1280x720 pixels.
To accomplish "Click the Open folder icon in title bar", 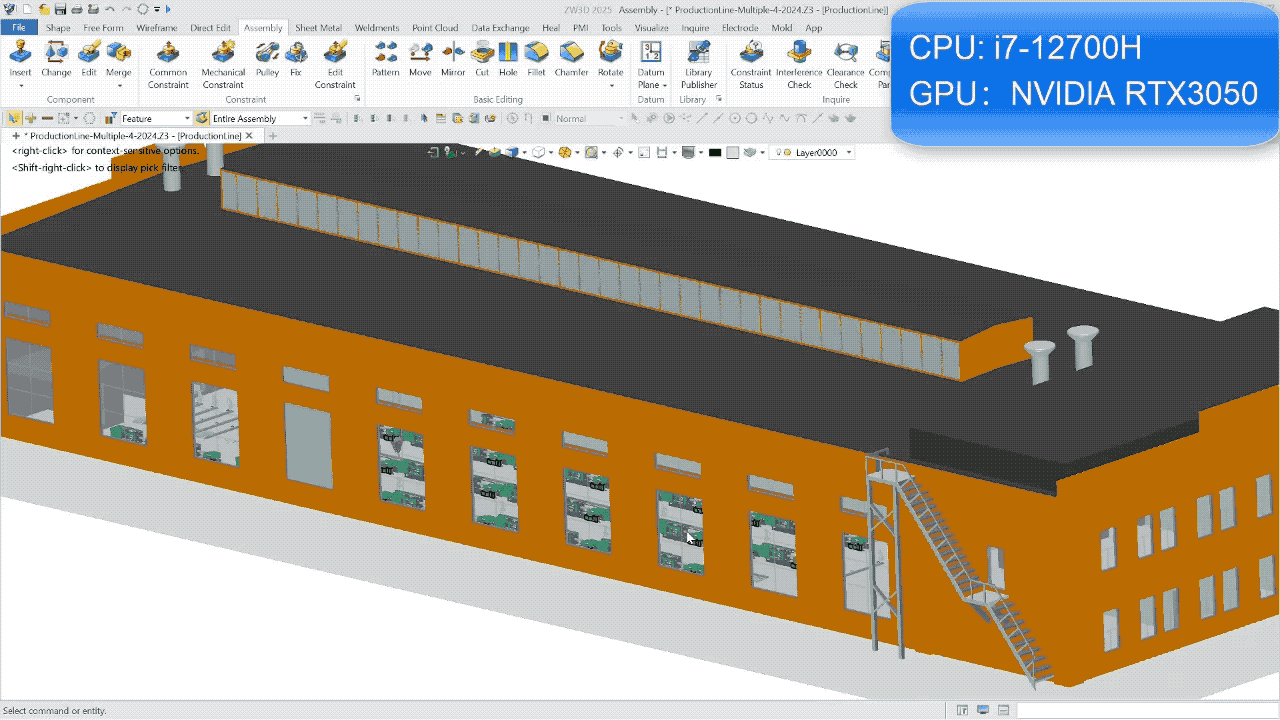I will 44,9.
